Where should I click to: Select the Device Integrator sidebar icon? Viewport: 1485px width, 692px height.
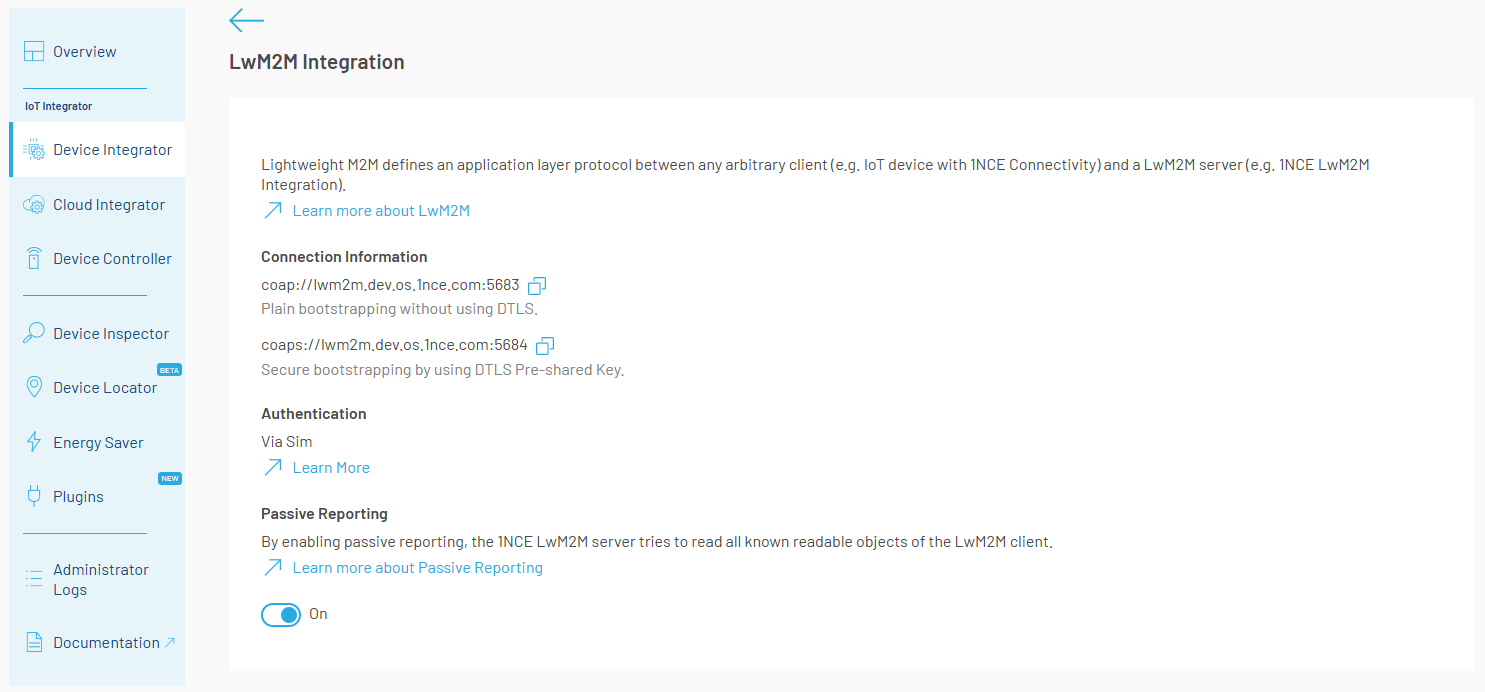click(34, 148)
